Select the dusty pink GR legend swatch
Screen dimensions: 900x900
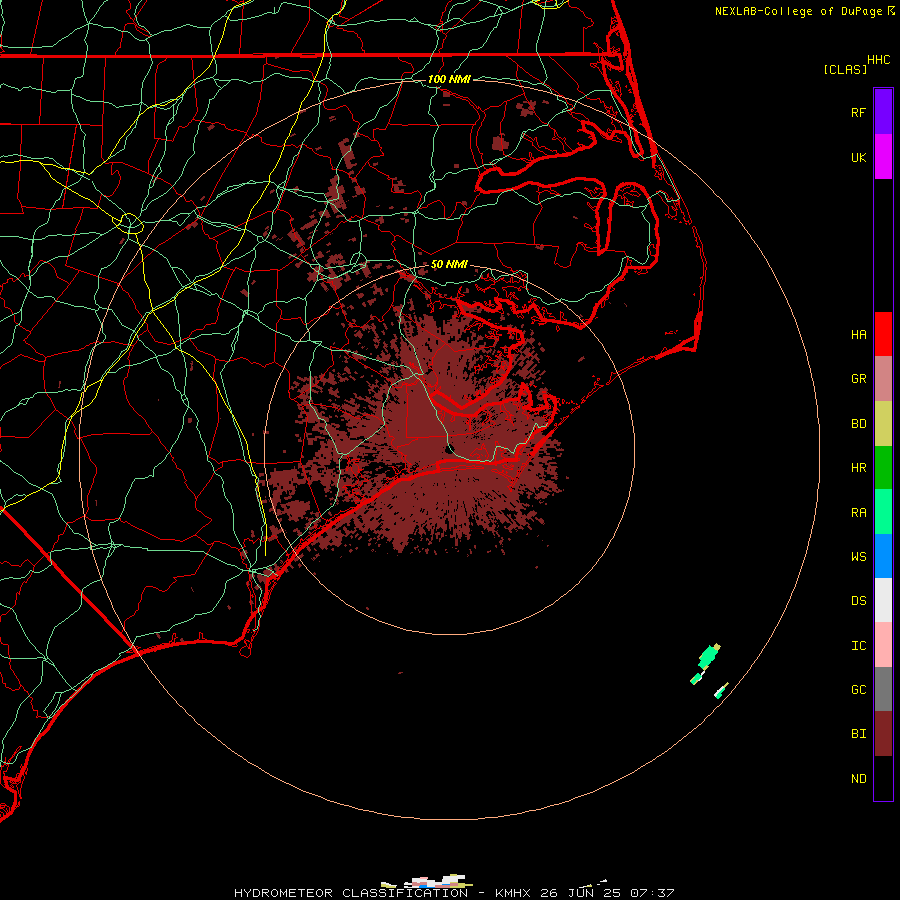click(883, 379)
